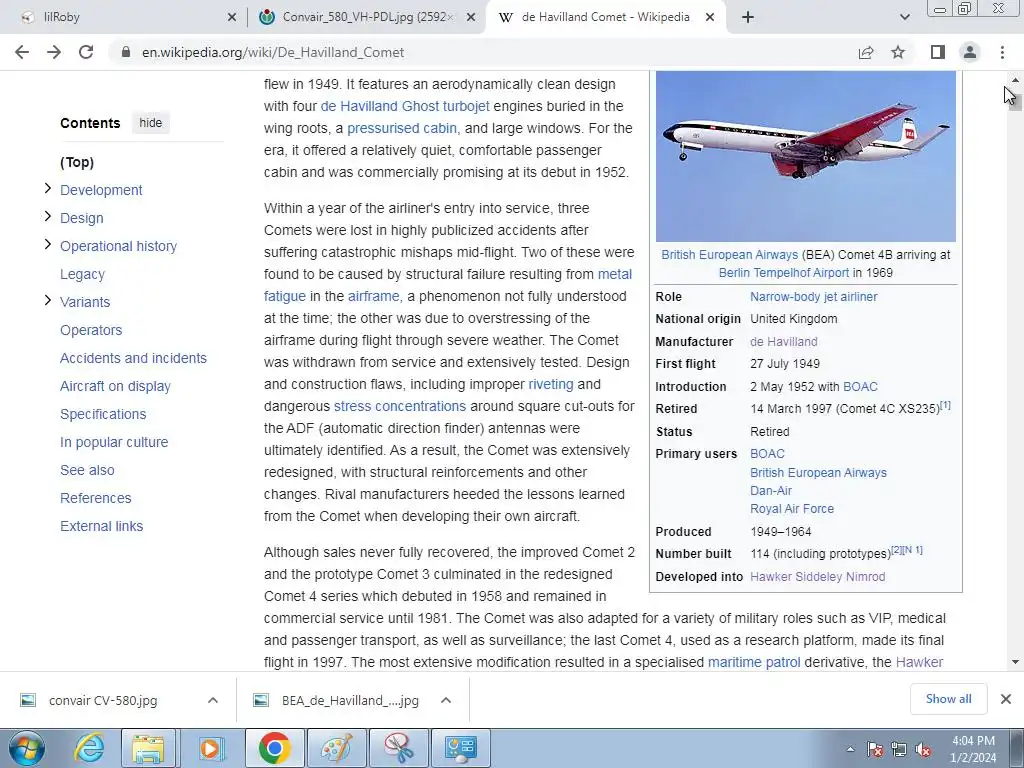Image resolution: width=1024 pixels, height=768 pixels.
Task: Go to the Design section
Action: [x=82, y=218]
